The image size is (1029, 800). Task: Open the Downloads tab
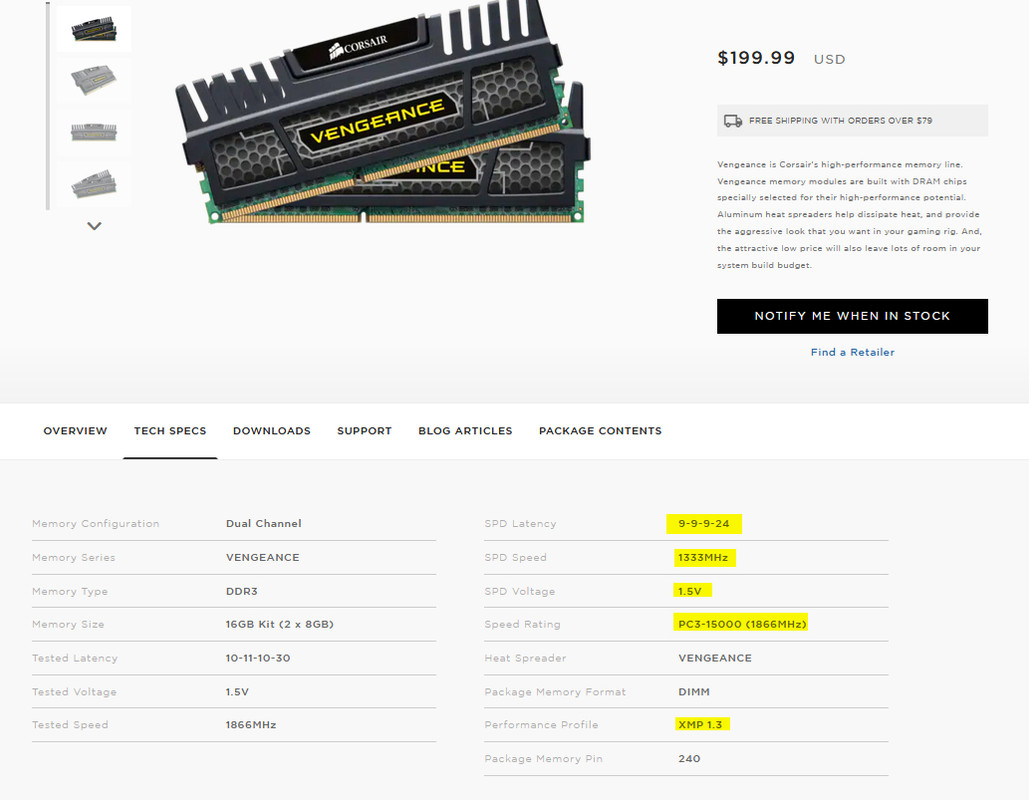click(x=272, y=431)
